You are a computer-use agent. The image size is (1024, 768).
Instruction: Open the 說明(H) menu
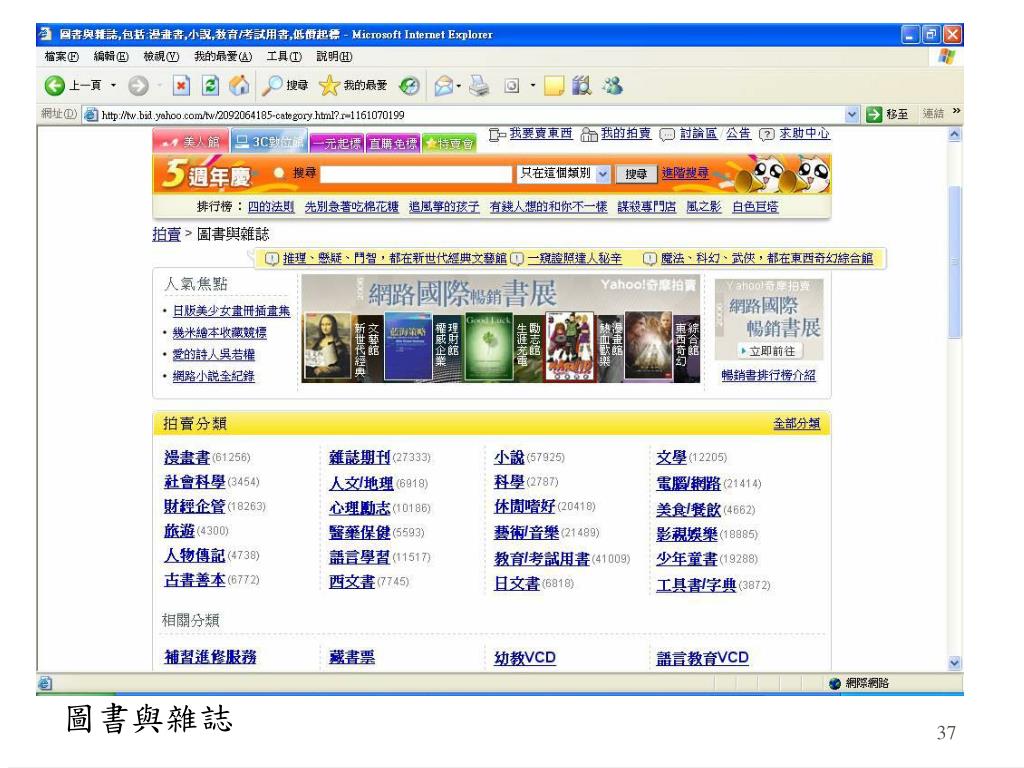pos(334,57)
